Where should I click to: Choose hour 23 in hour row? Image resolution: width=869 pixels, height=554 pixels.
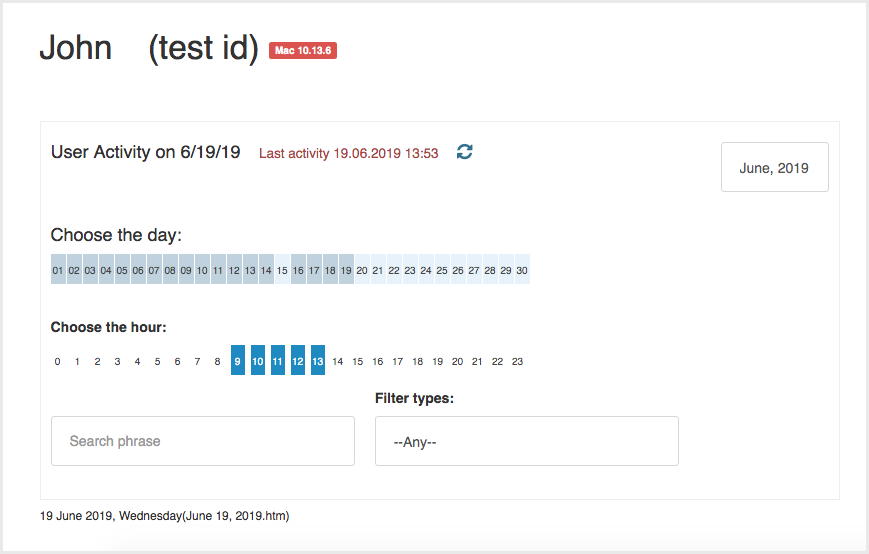tap(517, 361)
